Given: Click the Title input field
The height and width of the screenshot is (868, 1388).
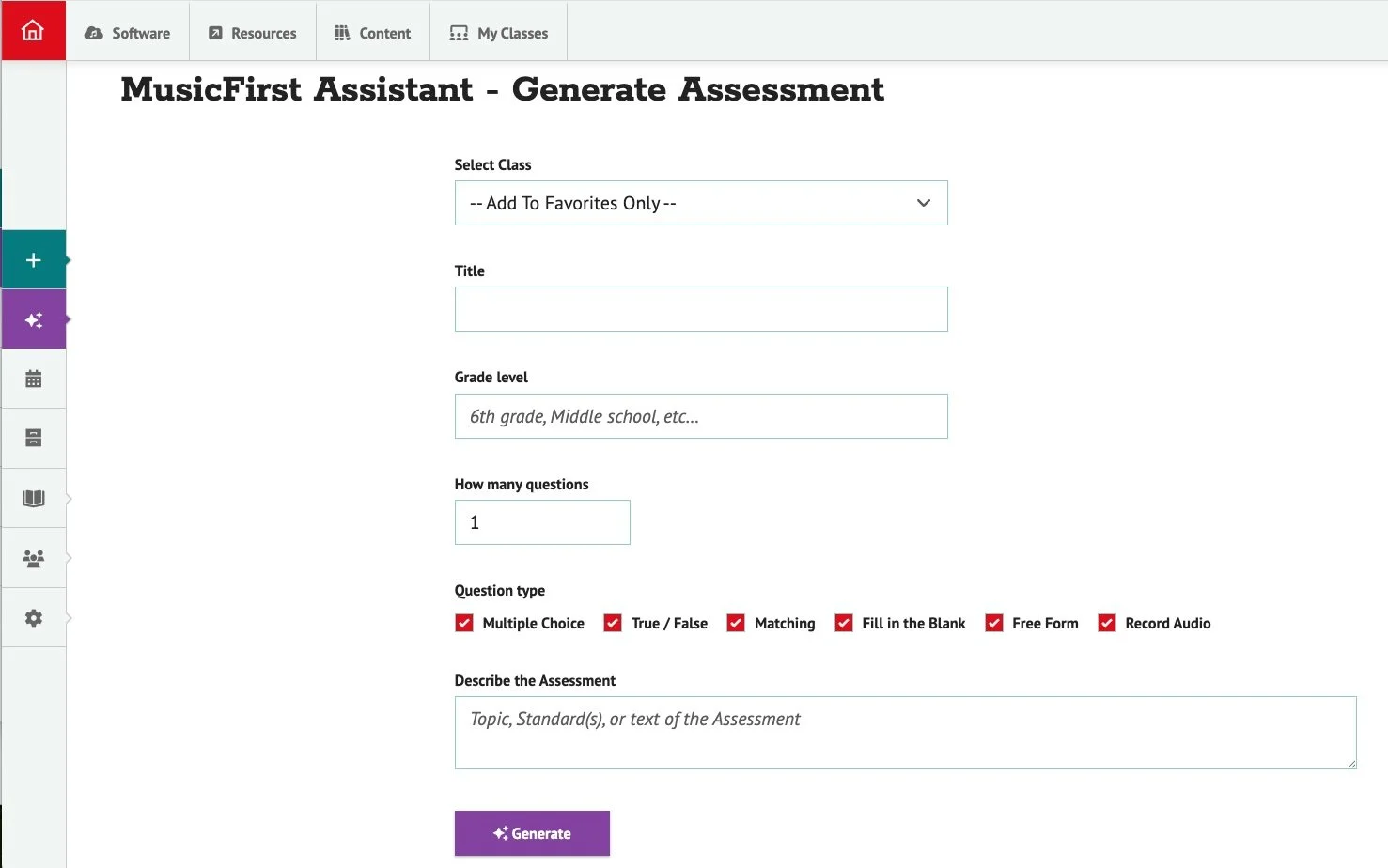Looking at the screenshot, I should point(700,309).
